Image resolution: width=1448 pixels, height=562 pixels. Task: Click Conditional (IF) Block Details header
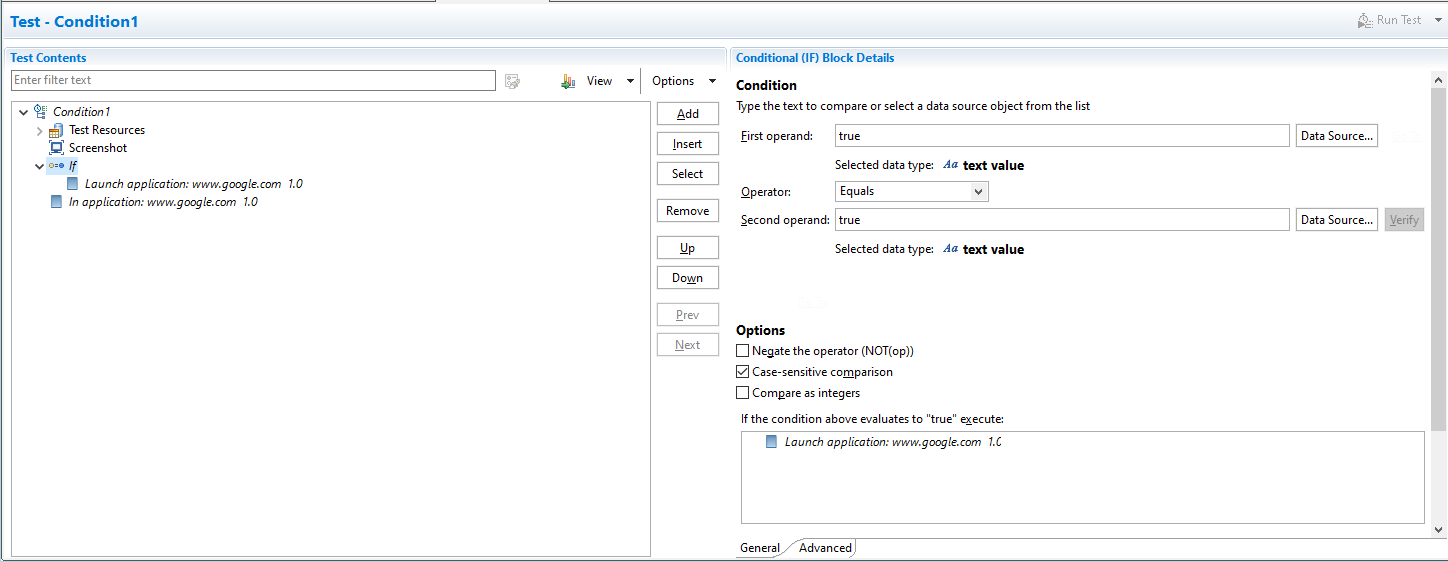coord(815,58)
